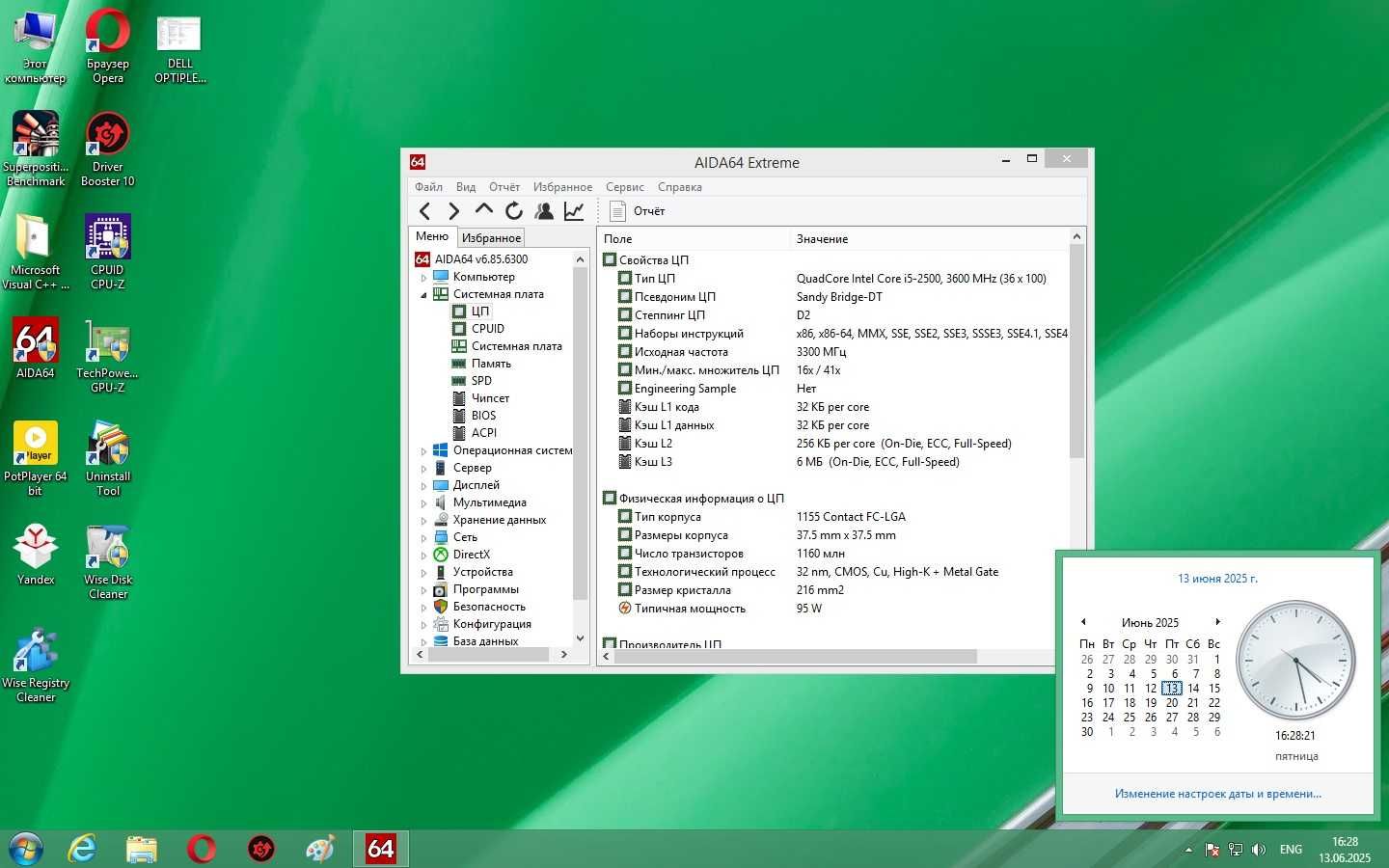The height and width of the screenshot is (868, 1389).
Task: Open TechPowerUp GPU-Z desktop icon
Action: (x=107, y=356)
